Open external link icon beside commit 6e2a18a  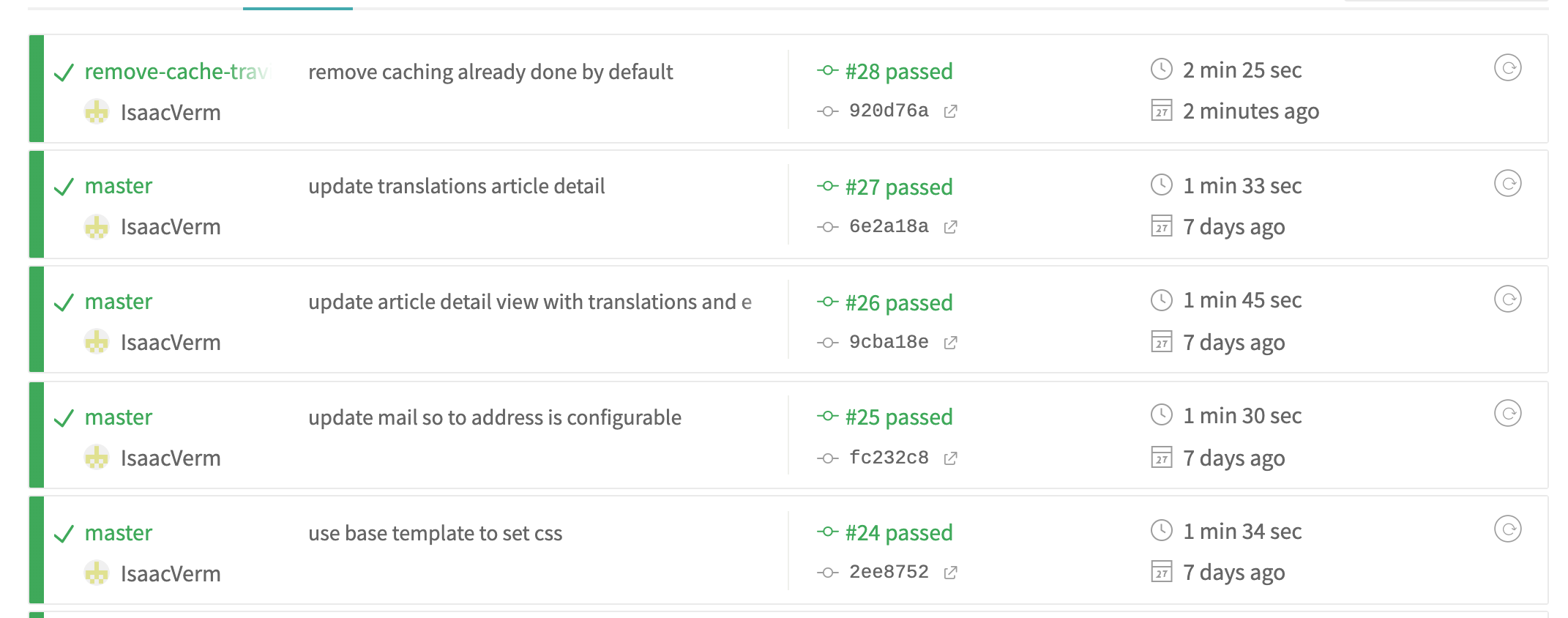pos(950,227)
